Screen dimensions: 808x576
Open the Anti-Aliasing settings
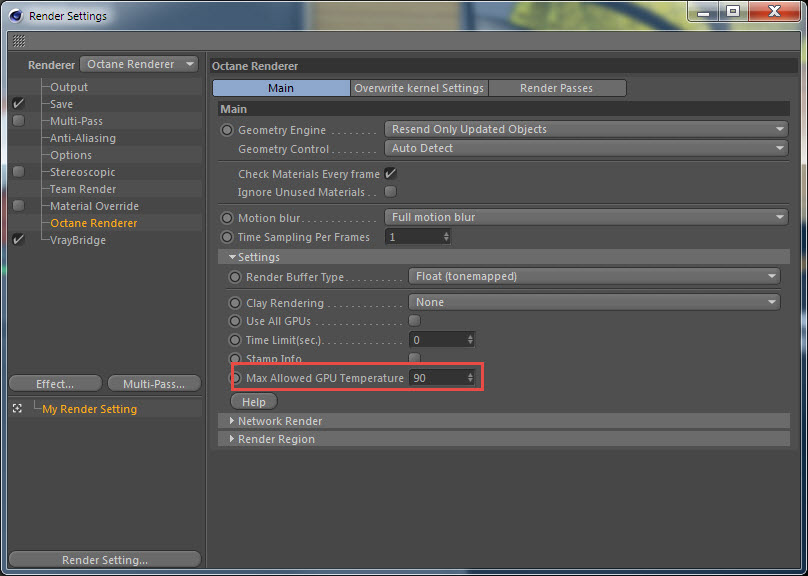tap(83, 138)
